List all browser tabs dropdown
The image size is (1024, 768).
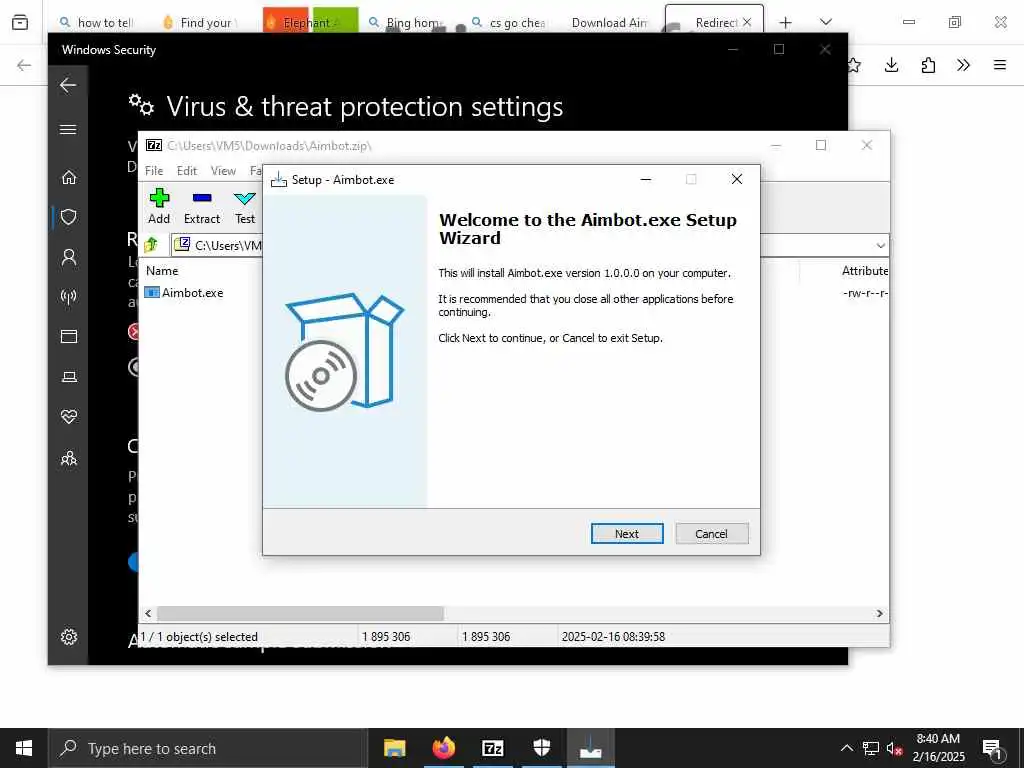[826, 22]
